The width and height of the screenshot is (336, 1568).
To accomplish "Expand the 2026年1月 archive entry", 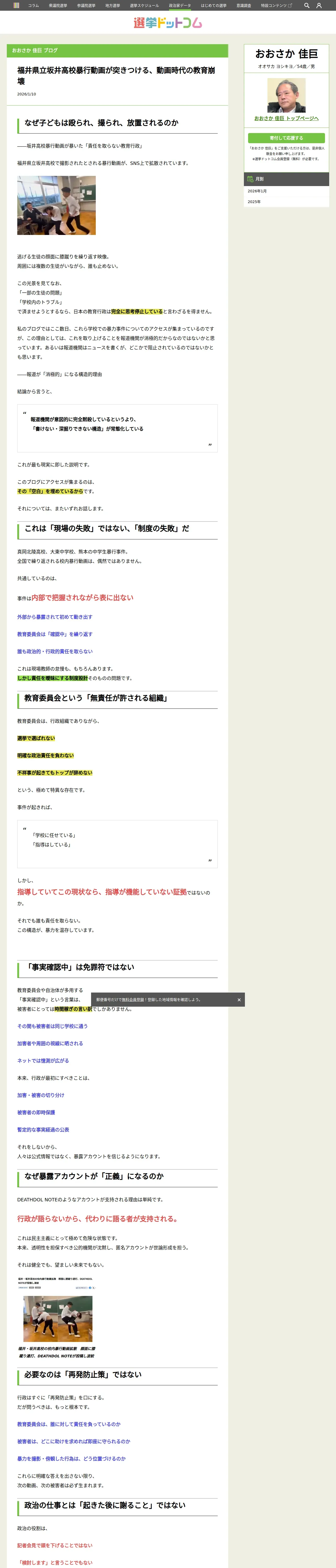I will [x=286, y=191].
